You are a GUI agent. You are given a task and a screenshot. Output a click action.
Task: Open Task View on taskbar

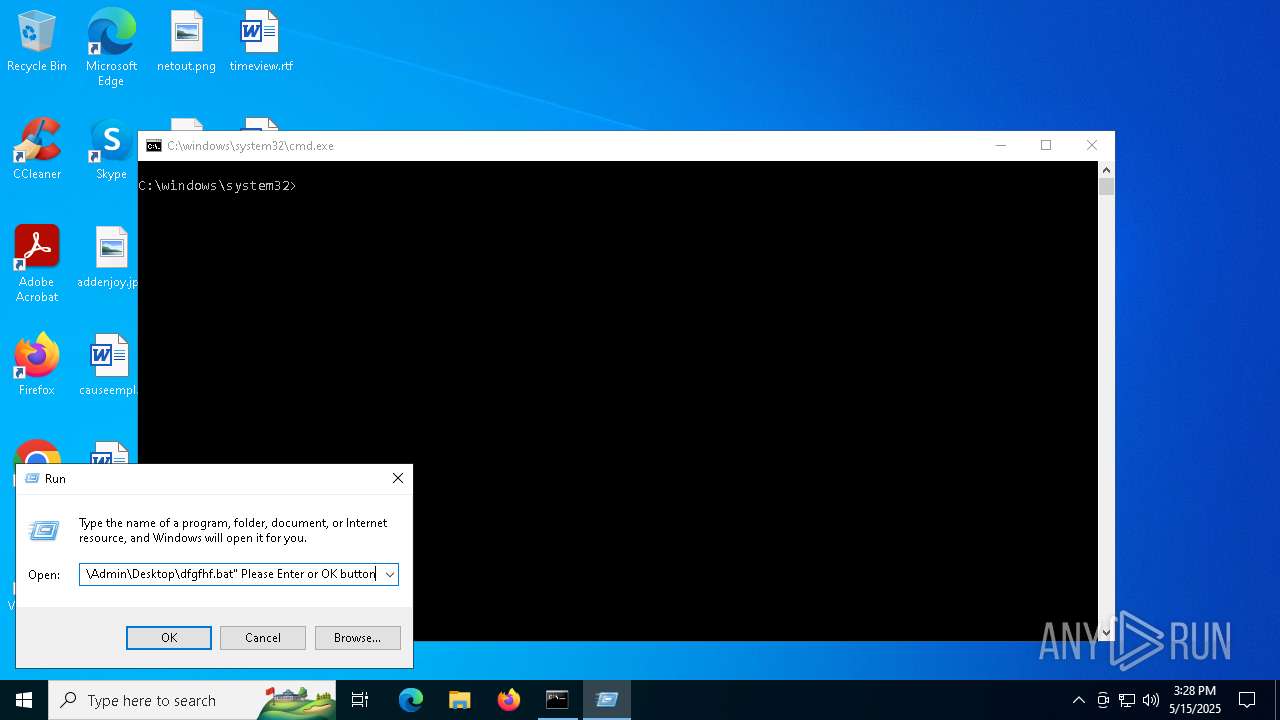tap(360, 700)
